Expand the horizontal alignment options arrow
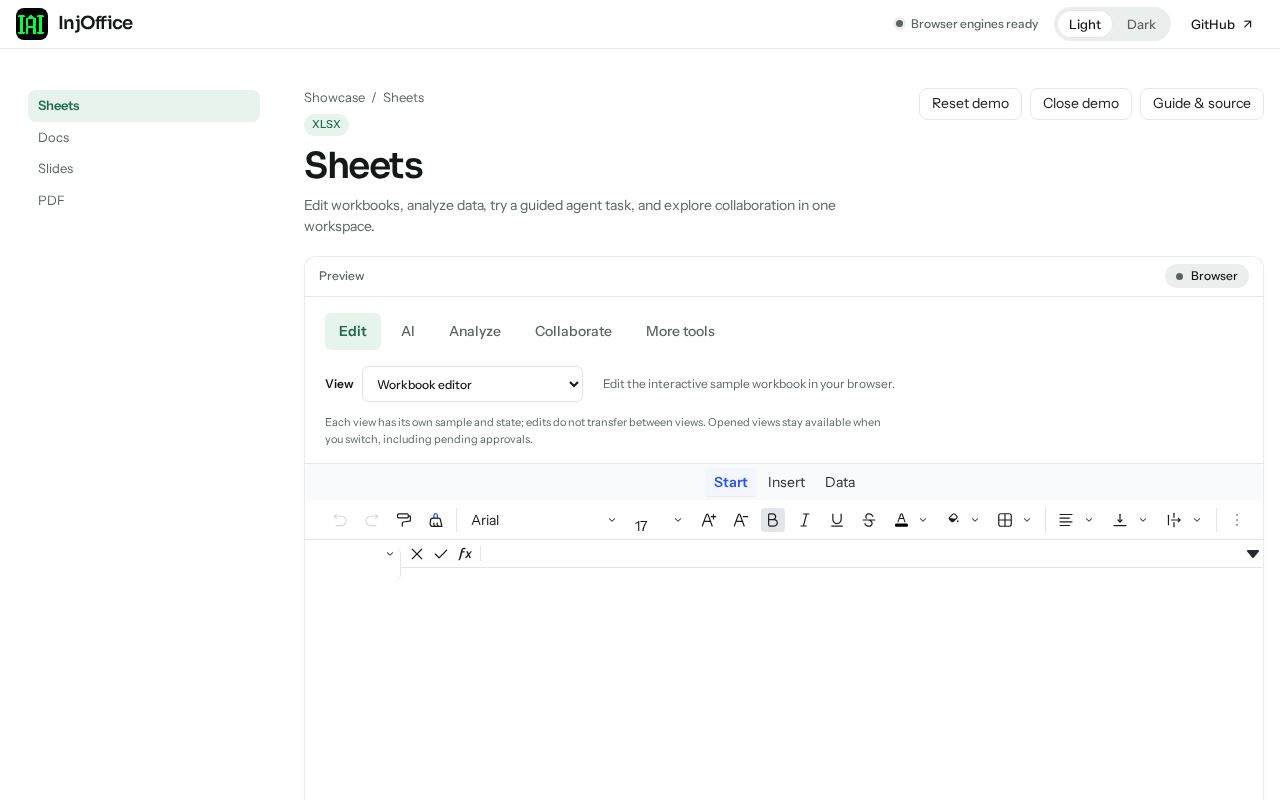This screenshot has width=1280, height=800. pyautogui.click(x=1089, y=520)
